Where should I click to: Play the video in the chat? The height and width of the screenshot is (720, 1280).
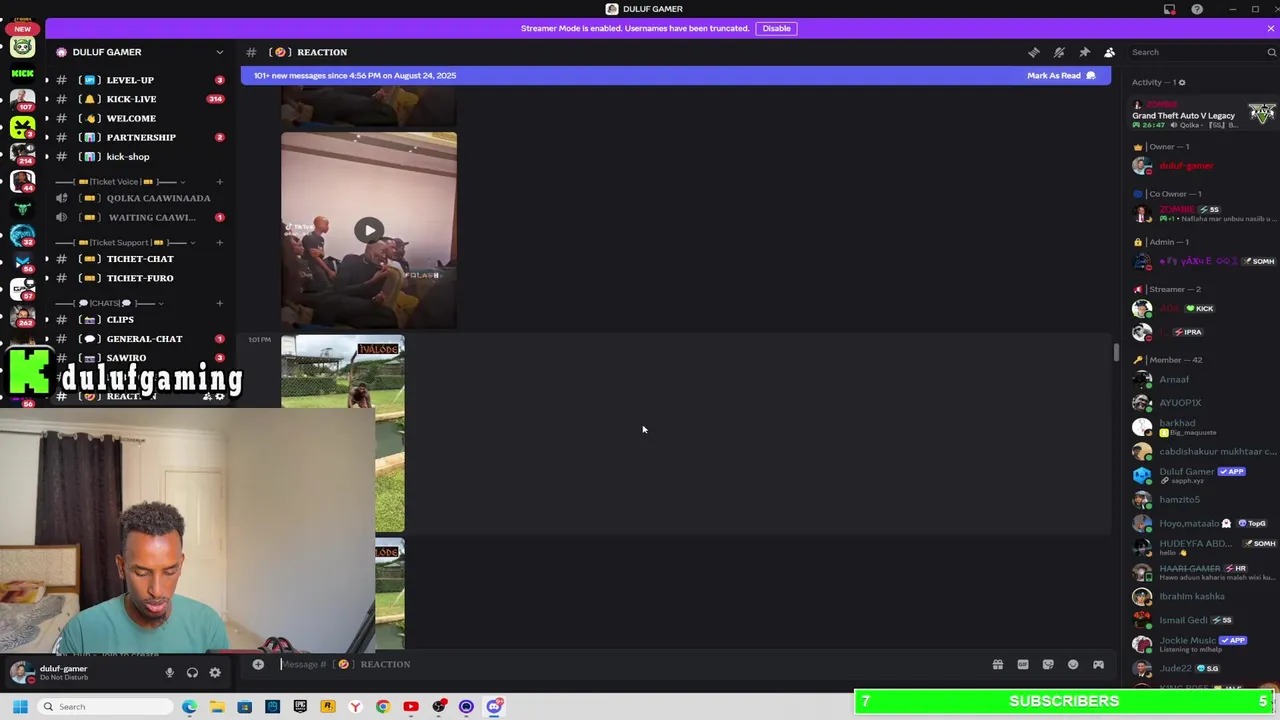pos(369,231)
